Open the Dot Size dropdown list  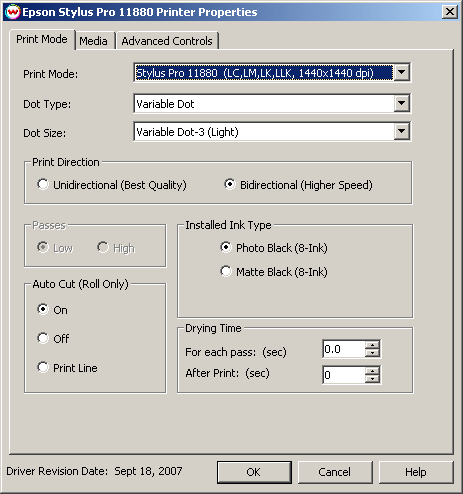pyautogui.click(x=401, y=131)
